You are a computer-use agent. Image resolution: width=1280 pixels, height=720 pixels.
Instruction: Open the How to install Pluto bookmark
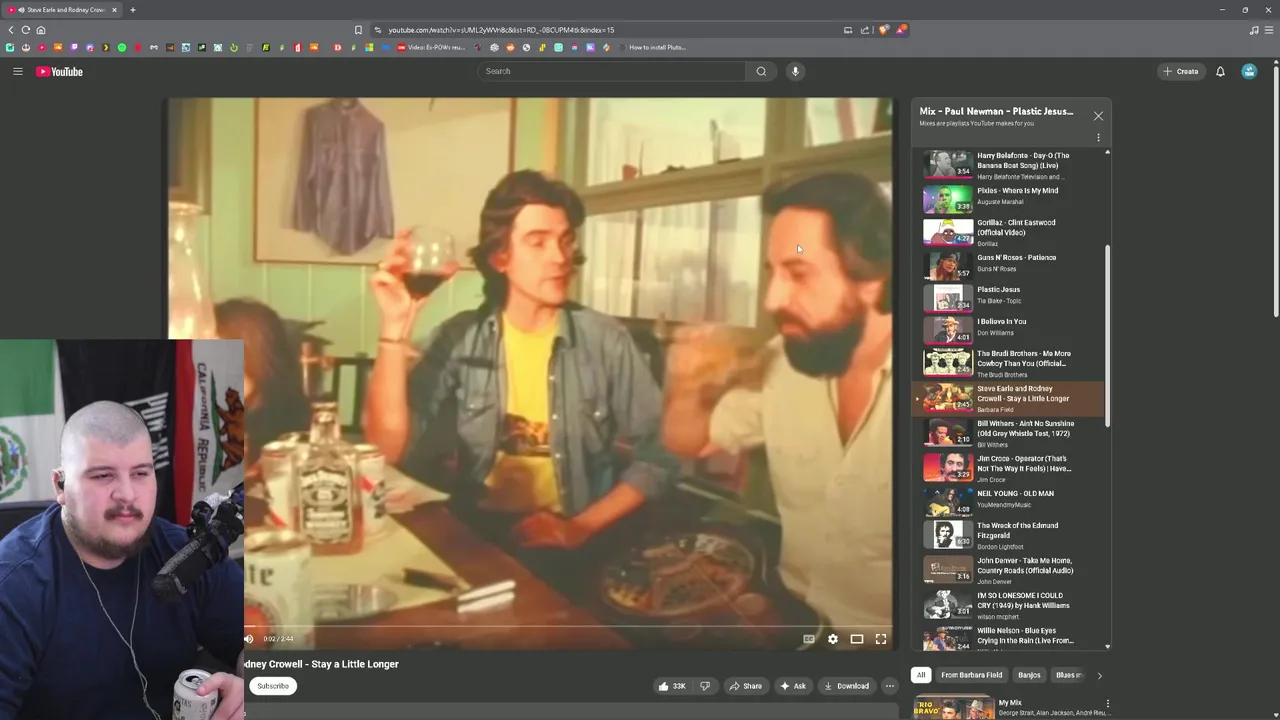pos(650,47)
